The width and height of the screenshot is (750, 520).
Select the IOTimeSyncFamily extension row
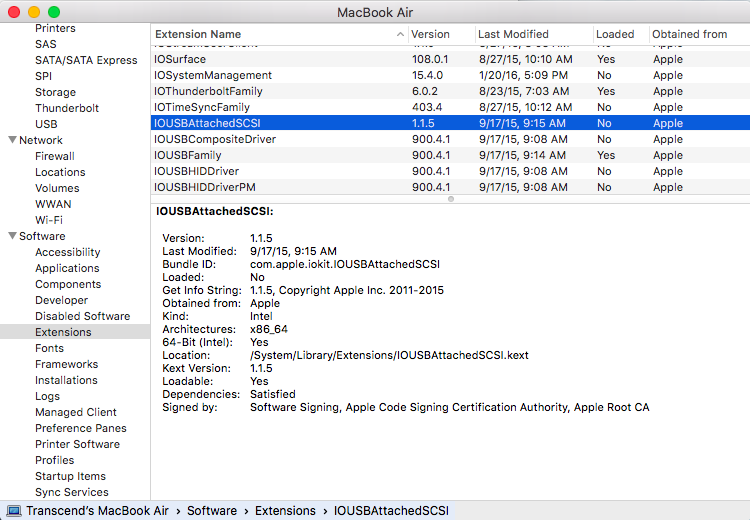pyautogui.click(x=450, y=107)
